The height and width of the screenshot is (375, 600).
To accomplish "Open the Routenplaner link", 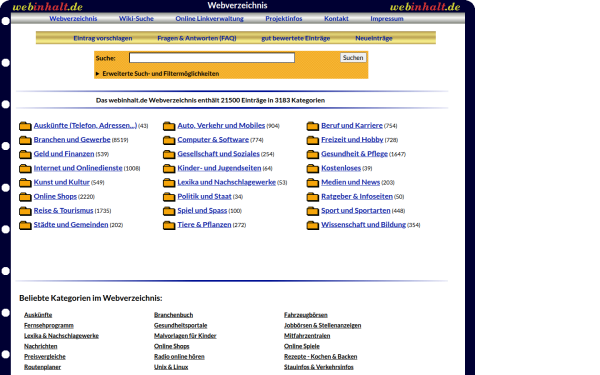I will click(x=42, y=367).
